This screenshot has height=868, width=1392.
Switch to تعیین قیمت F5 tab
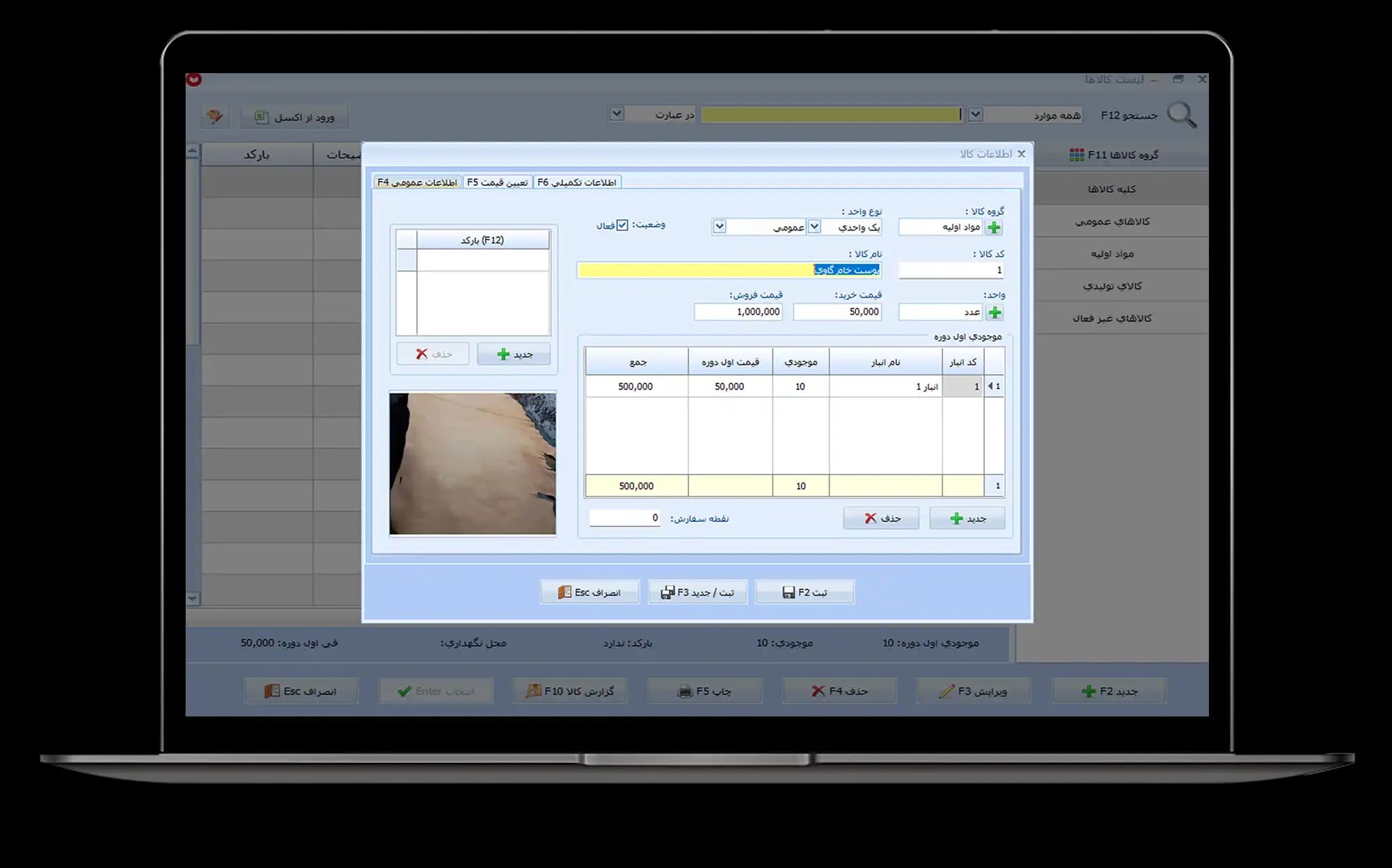click(497, 182)
